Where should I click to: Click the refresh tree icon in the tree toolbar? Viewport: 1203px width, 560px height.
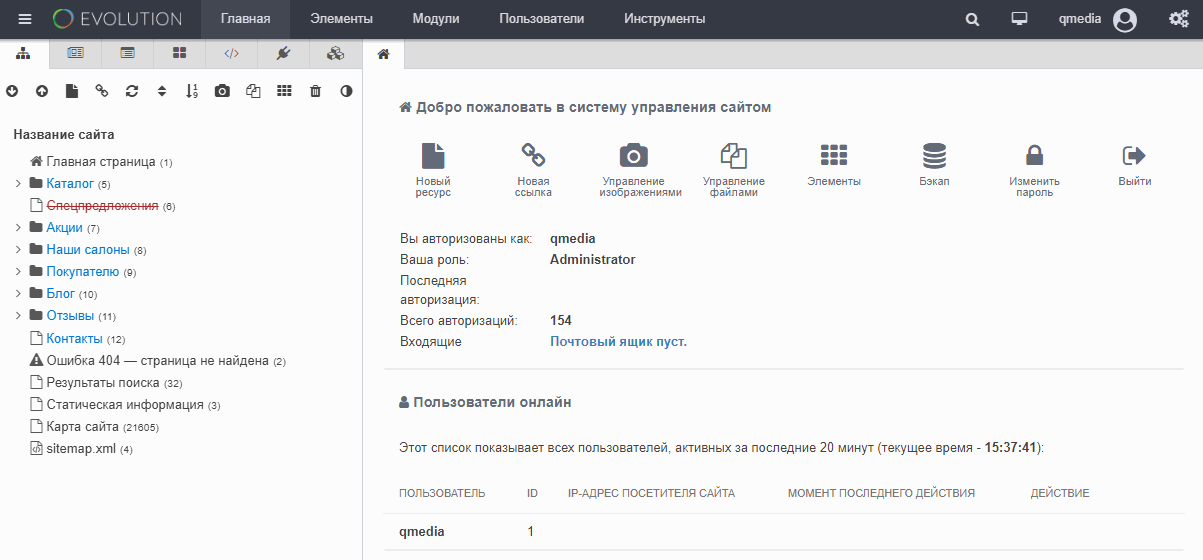131,91
